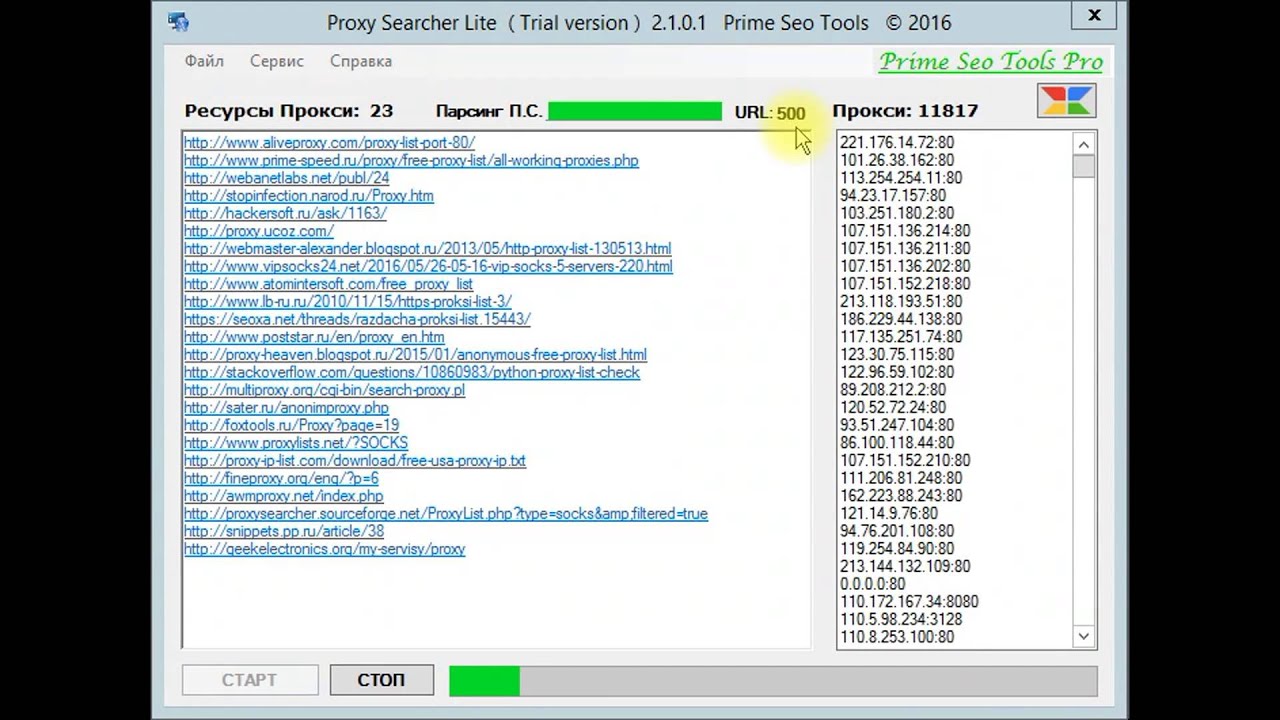Click the proxy list scrollbar thumb
Screen dimensions: 1280x720
pos(1084,166)
